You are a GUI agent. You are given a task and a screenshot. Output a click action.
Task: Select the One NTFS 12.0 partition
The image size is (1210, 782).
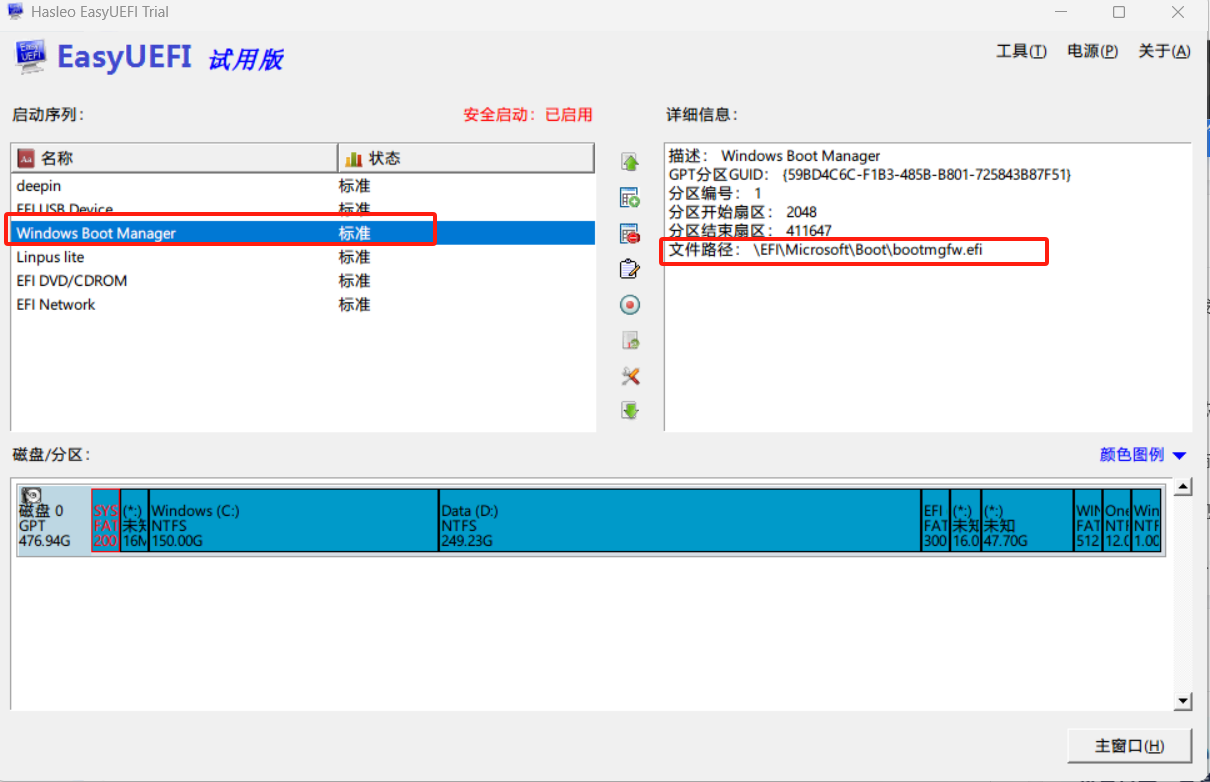click(1118, 520)
